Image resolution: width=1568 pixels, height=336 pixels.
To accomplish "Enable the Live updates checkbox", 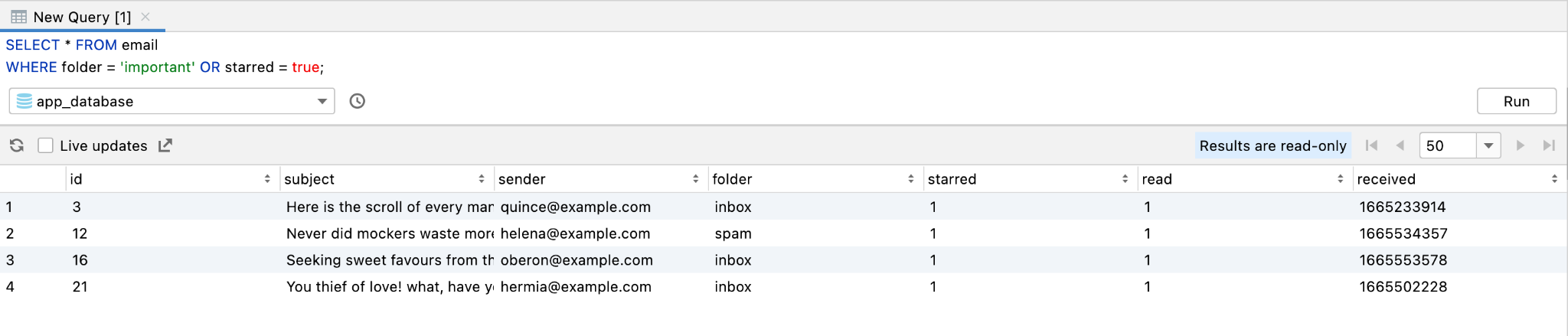I will 46,145.
